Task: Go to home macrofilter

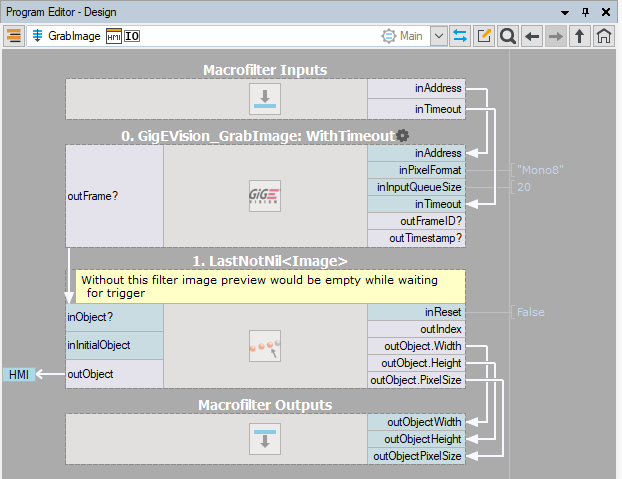Action: 604,36
